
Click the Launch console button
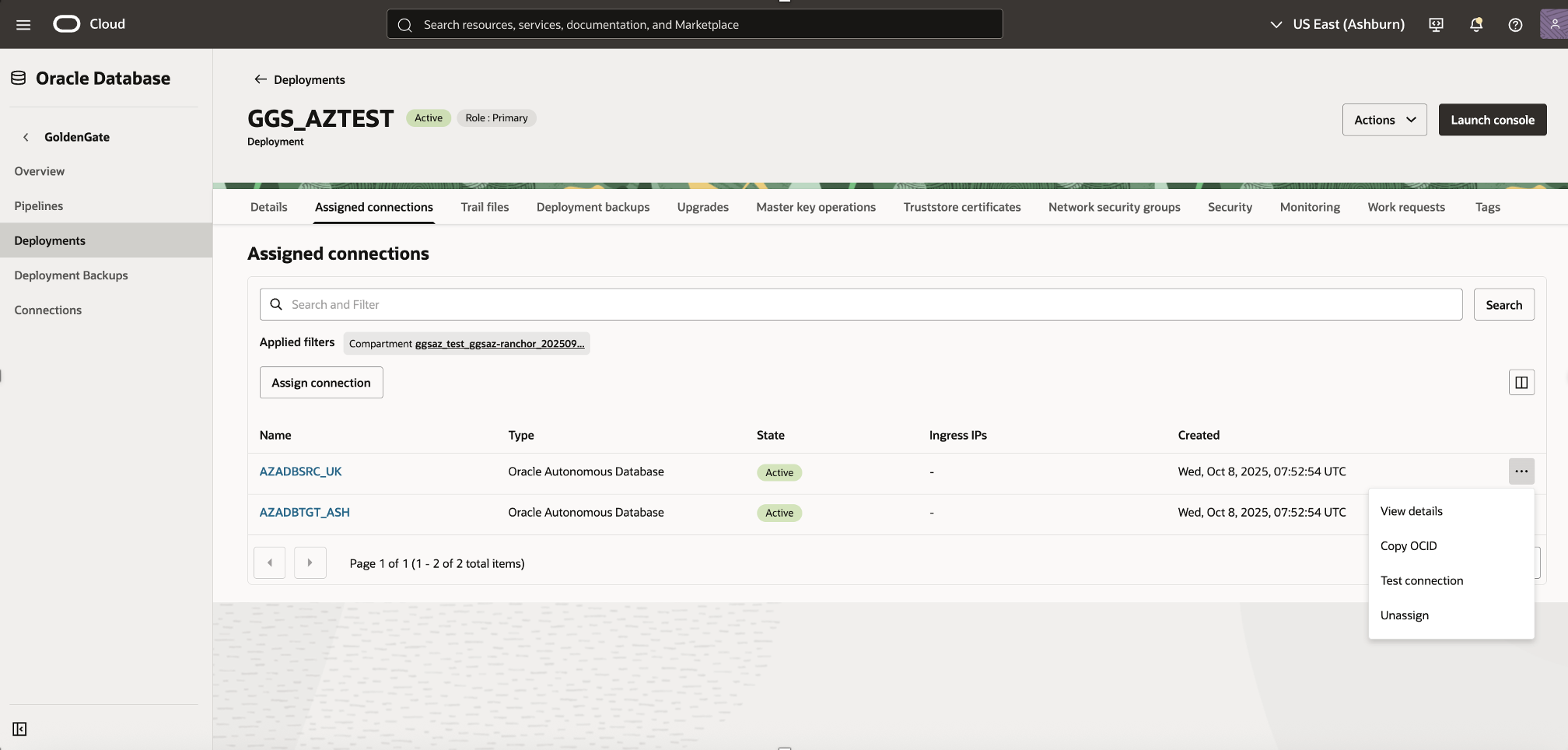pos(1493,120)
